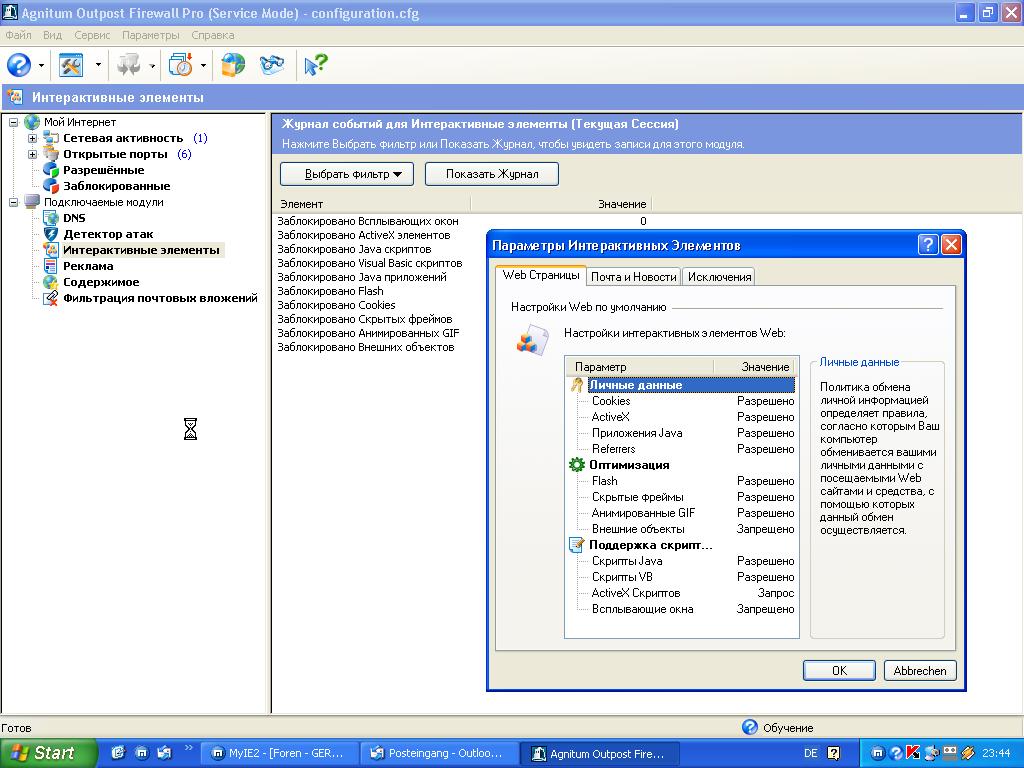Open the tools/options toolbar icon
Viewport: 1024px width, 768px height.
coord(71,65)
